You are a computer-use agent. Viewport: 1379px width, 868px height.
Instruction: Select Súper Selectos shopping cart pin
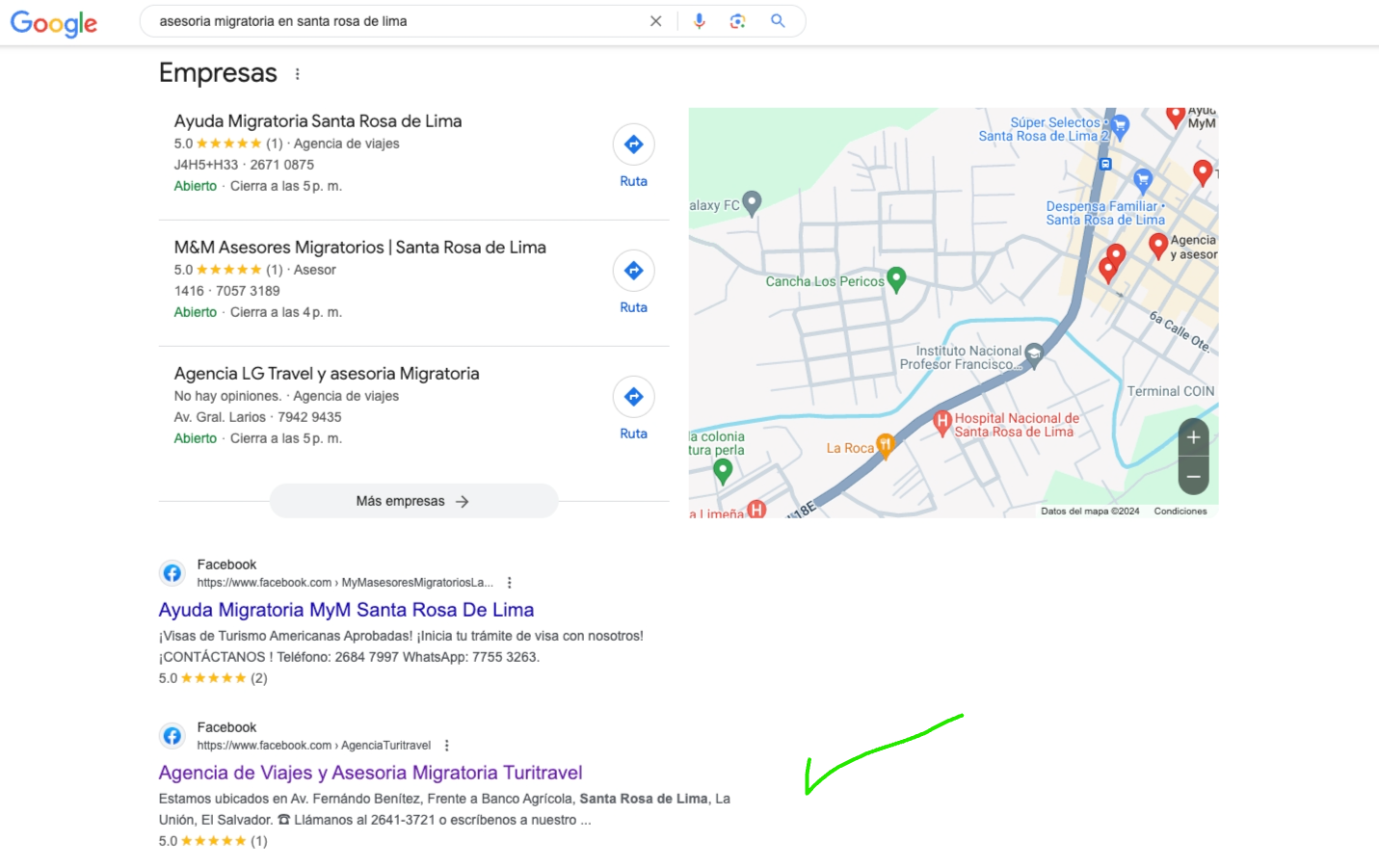click(1120, 126)
